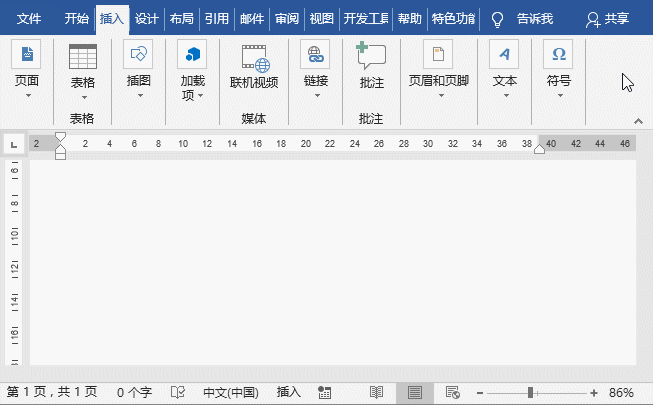Expand the 页面 dropdown arrow

[x=28, y=96]
